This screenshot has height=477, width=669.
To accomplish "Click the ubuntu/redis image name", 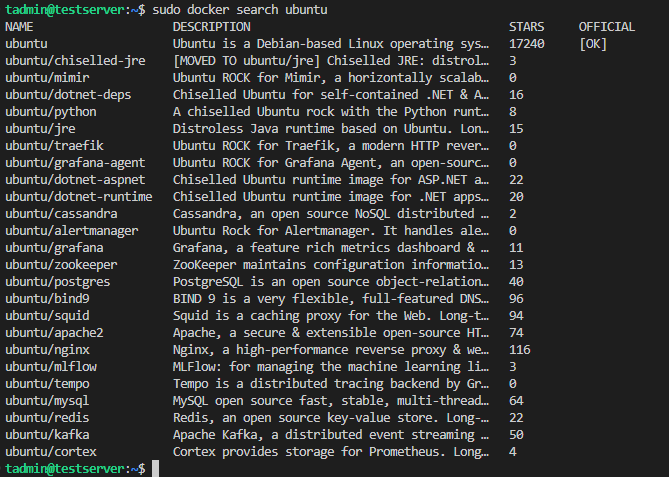I will click(x=47, y=418).
